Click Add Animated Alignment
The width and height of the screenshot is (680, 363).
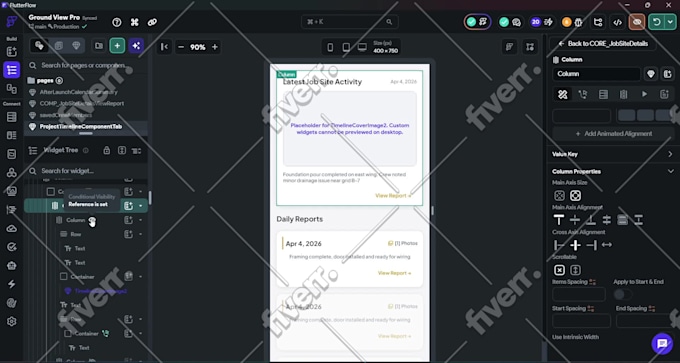pos(613,134)
